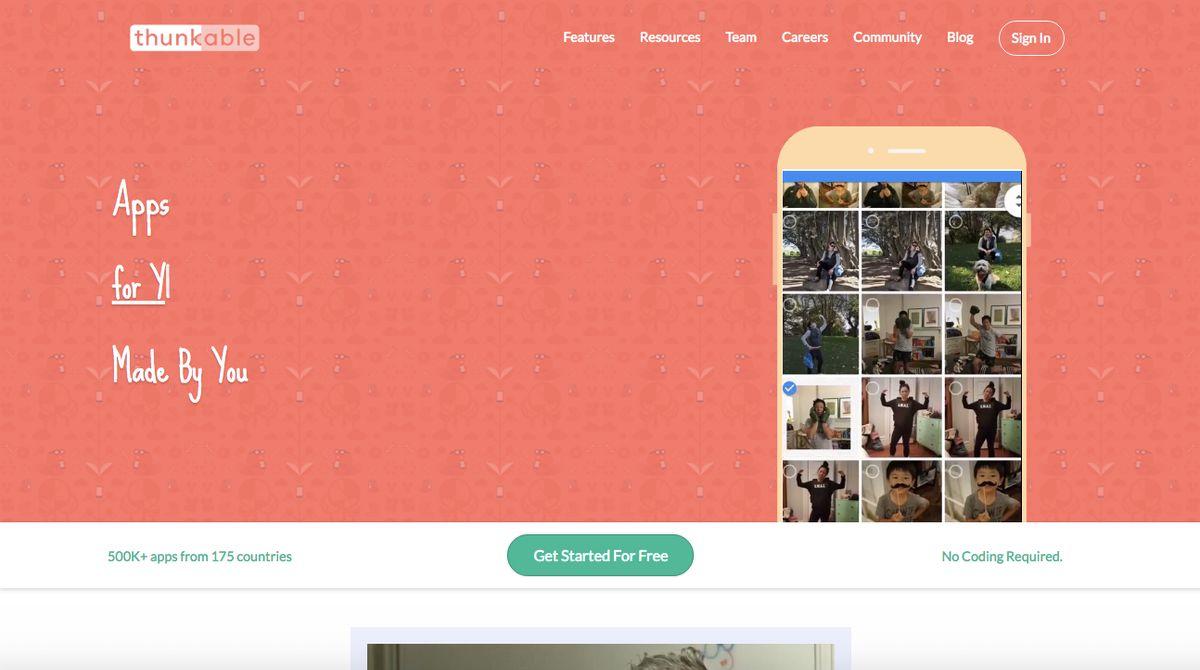Open the Careers link
1200x670 pixels.
(805, 37)
